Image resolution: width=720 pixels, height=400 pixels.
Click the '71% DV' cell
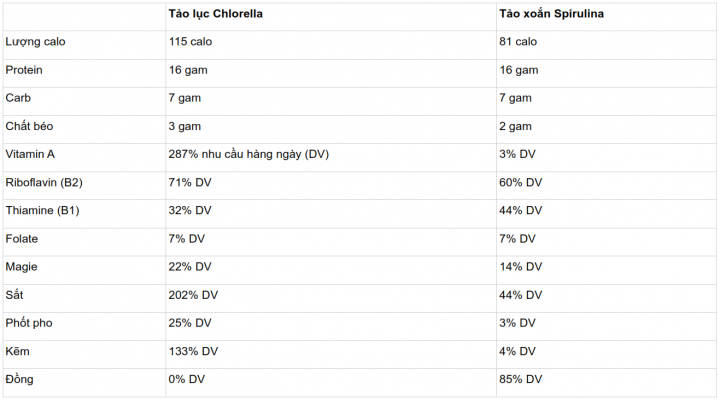tap(190, 183)
